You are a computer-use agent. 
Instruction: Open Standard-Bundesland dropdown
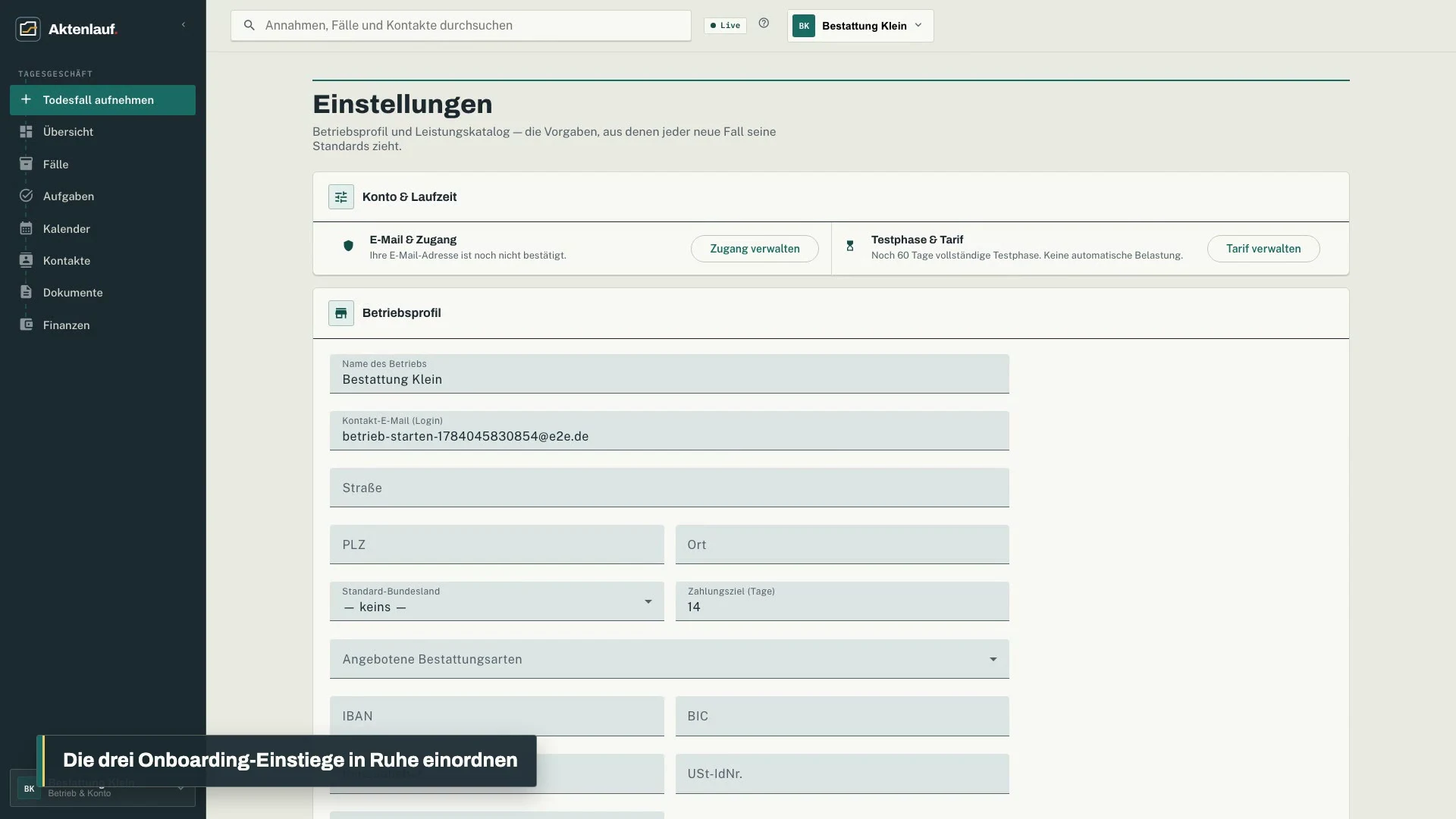(497, 601)
